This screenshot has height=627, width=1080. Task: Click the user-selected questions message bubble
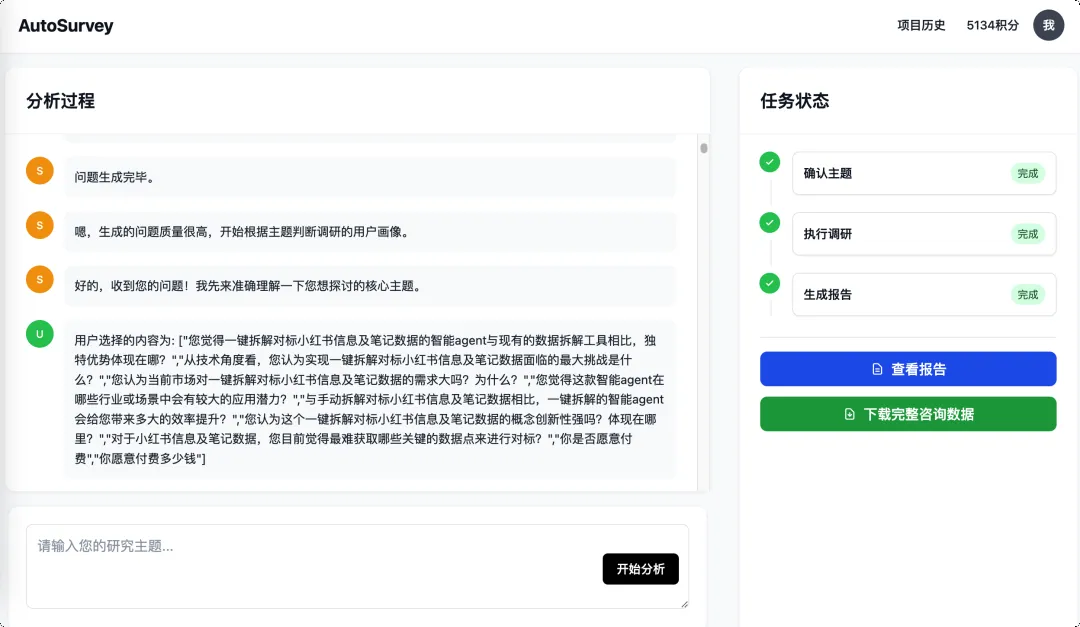[370, 399]
